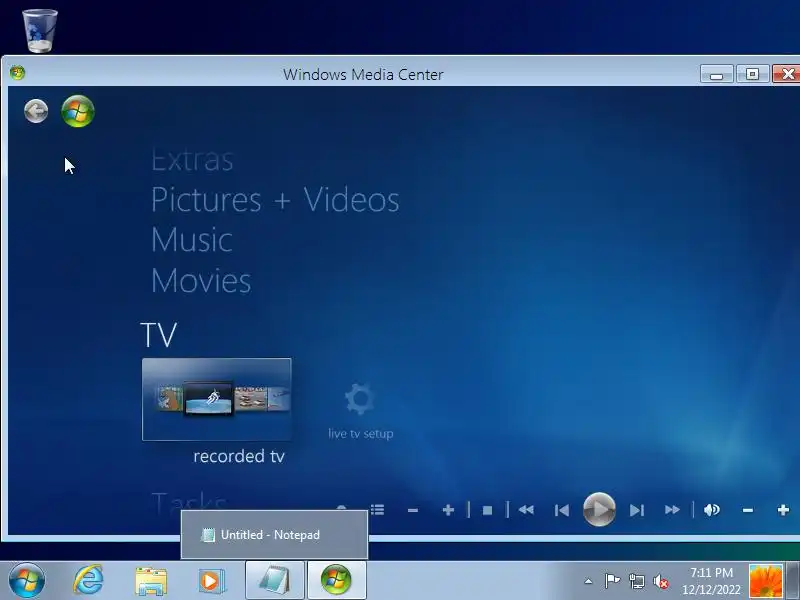This screenshot has width=800, height=600.
Task: Skip back with the previous button
Action: (x=562, y=510)
